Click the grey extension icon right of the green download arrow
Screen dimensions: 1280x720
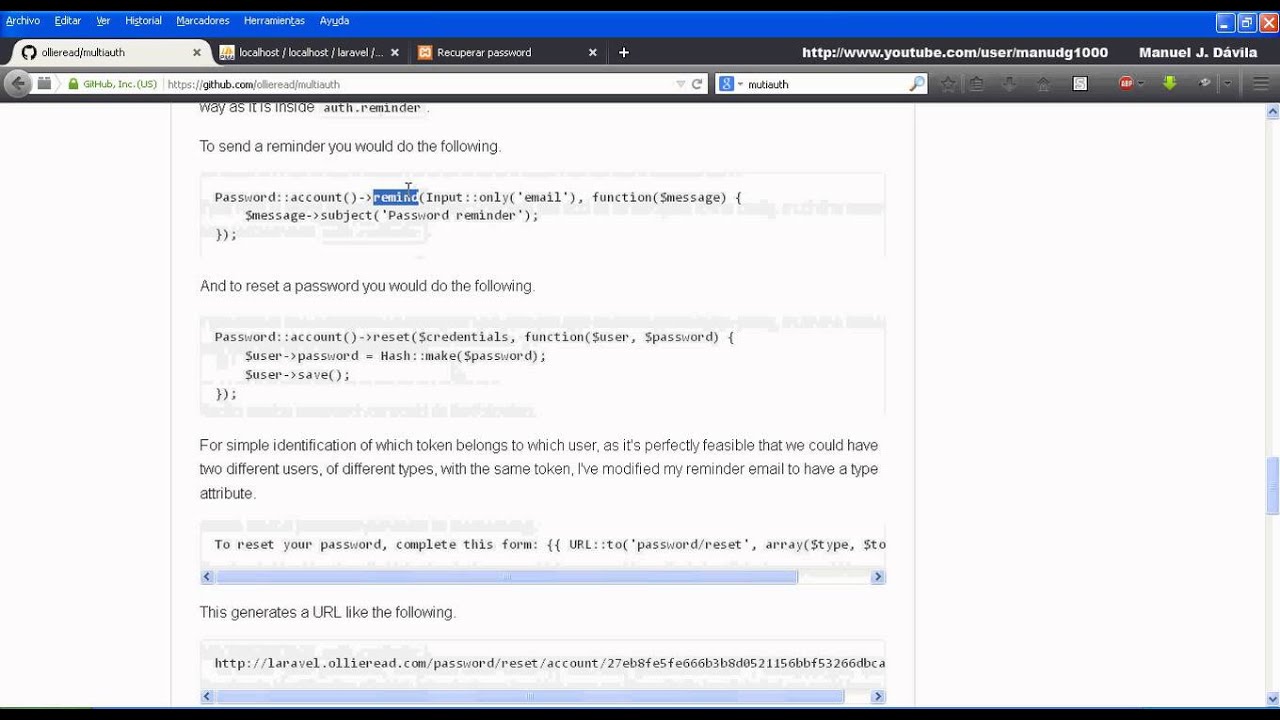click(x=1206, y=83)
